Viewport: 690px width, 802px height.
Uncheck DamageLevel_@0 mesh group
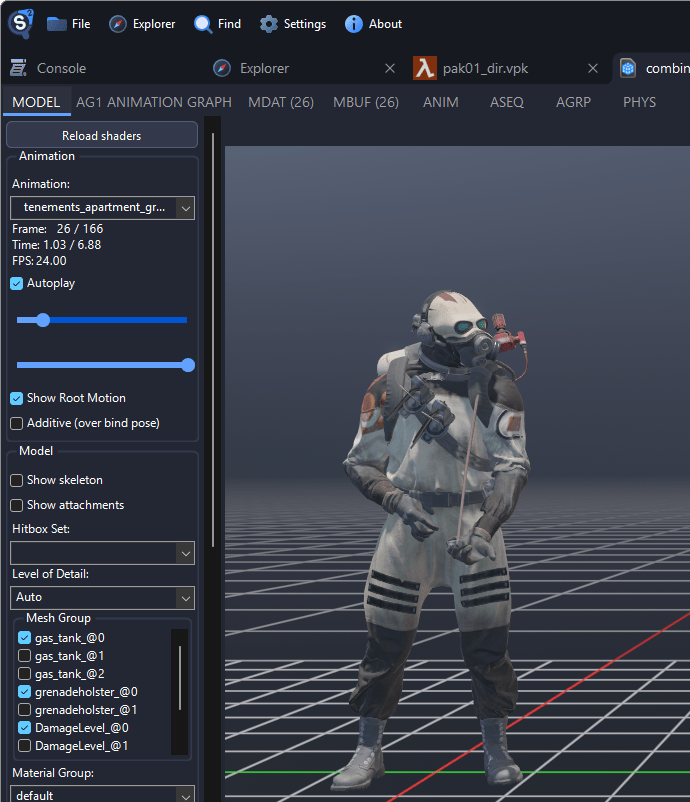[x=24, y=727]
